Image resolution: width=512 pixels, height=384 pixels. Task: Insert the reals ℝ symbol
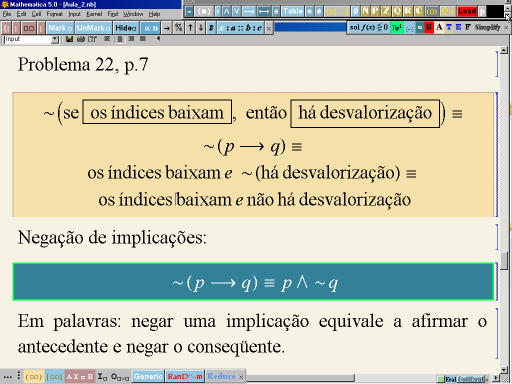pos(408,11)
